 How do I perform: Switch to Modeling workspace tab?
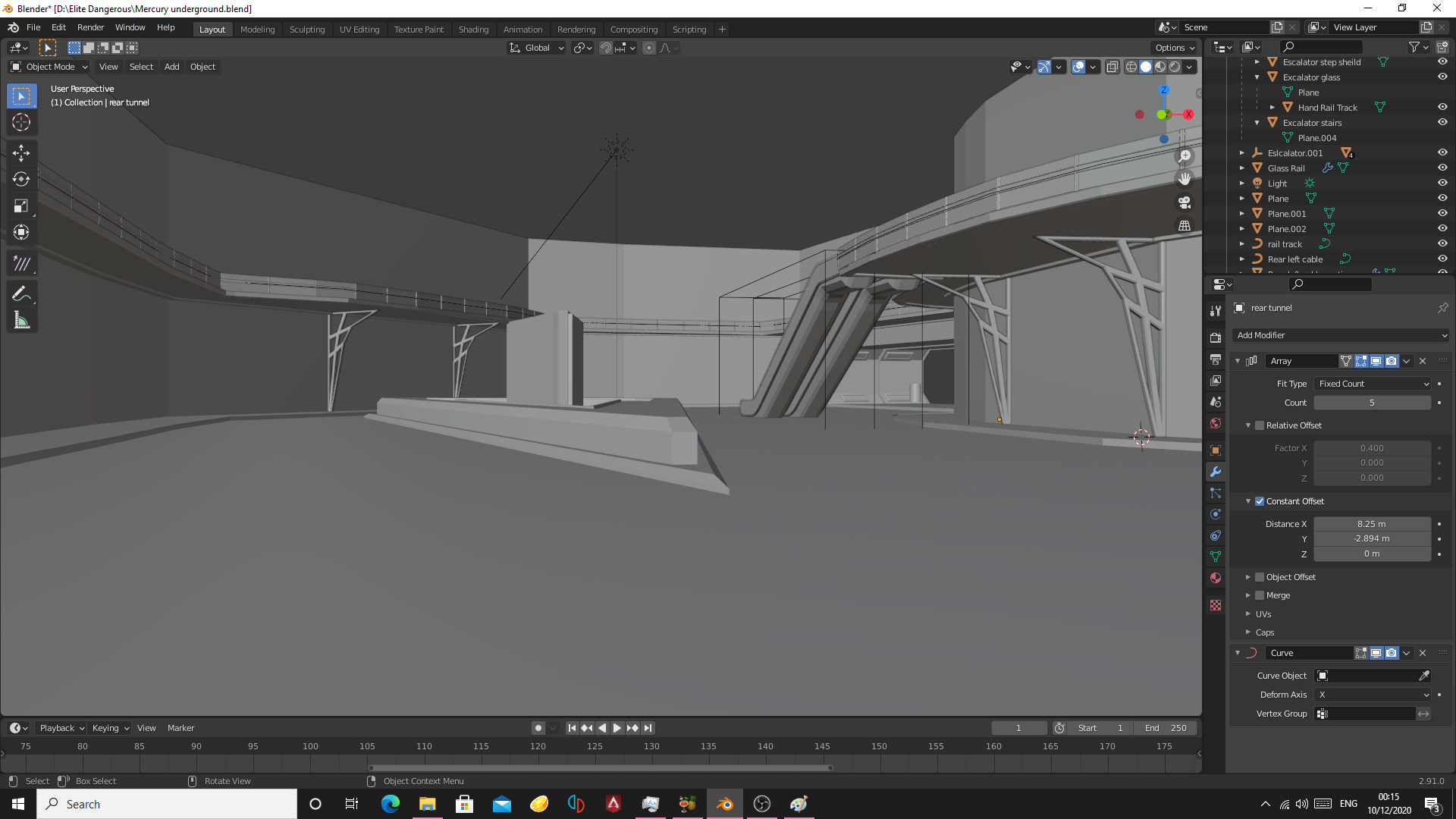[x=257, y=30]
